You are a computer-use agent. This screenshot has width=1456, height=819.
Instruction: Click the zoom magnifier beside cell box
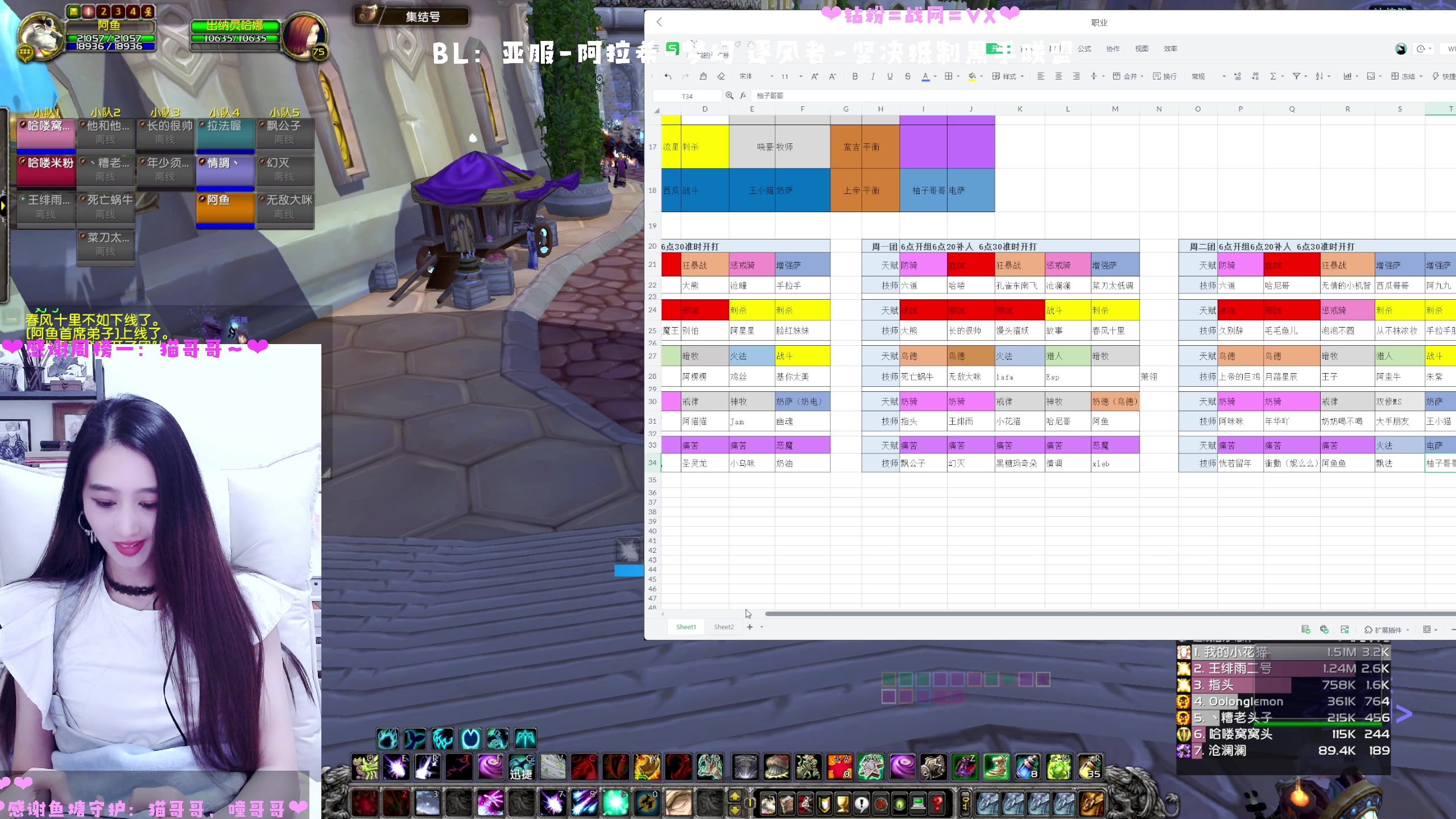tap(730, 96)
